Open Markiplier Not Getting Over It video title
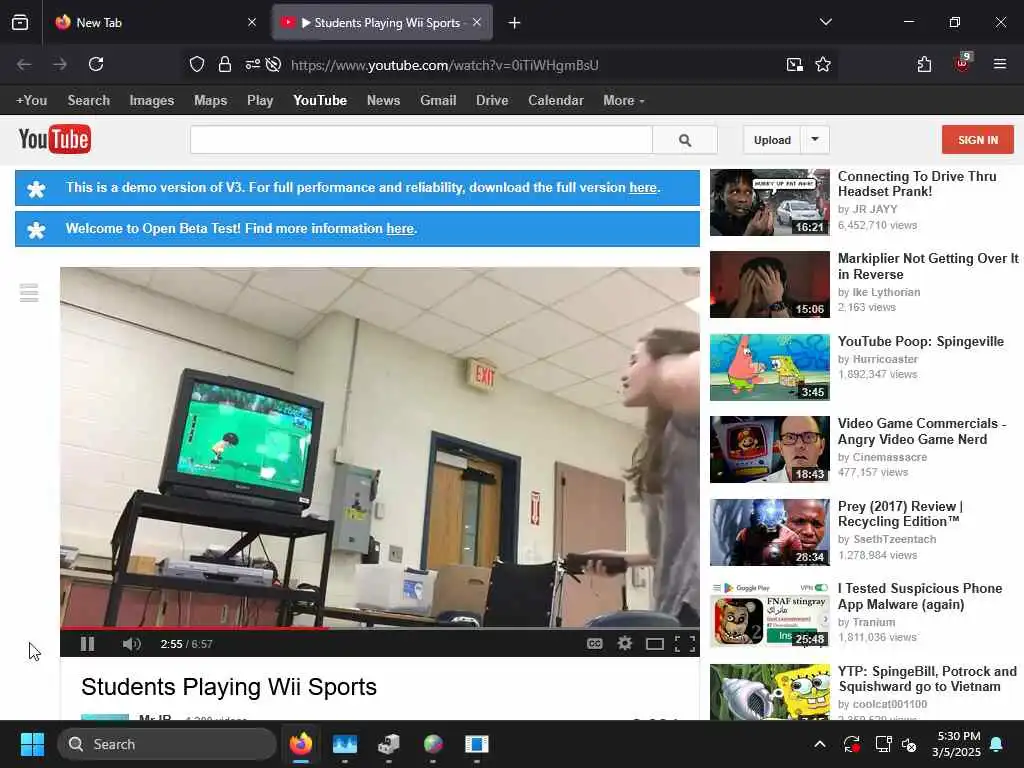The height and width of the screenshot is (768, 1024). (928, 266)
